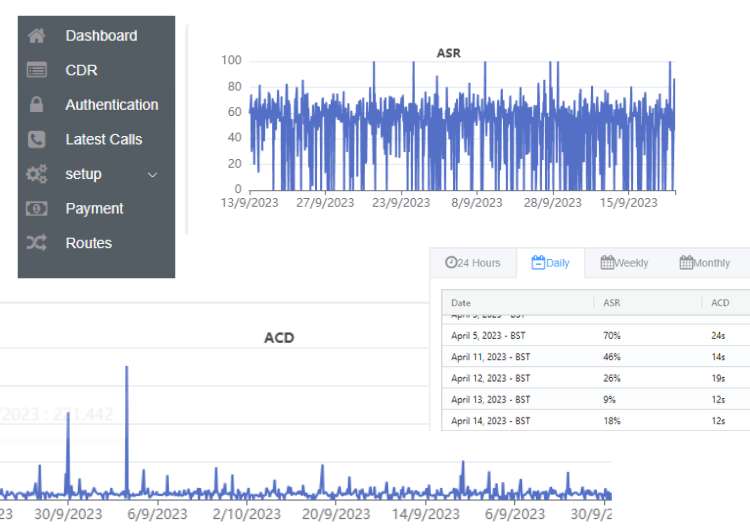Open the Payment money icon
The image size is (750, 530).
tap(37, 209)
